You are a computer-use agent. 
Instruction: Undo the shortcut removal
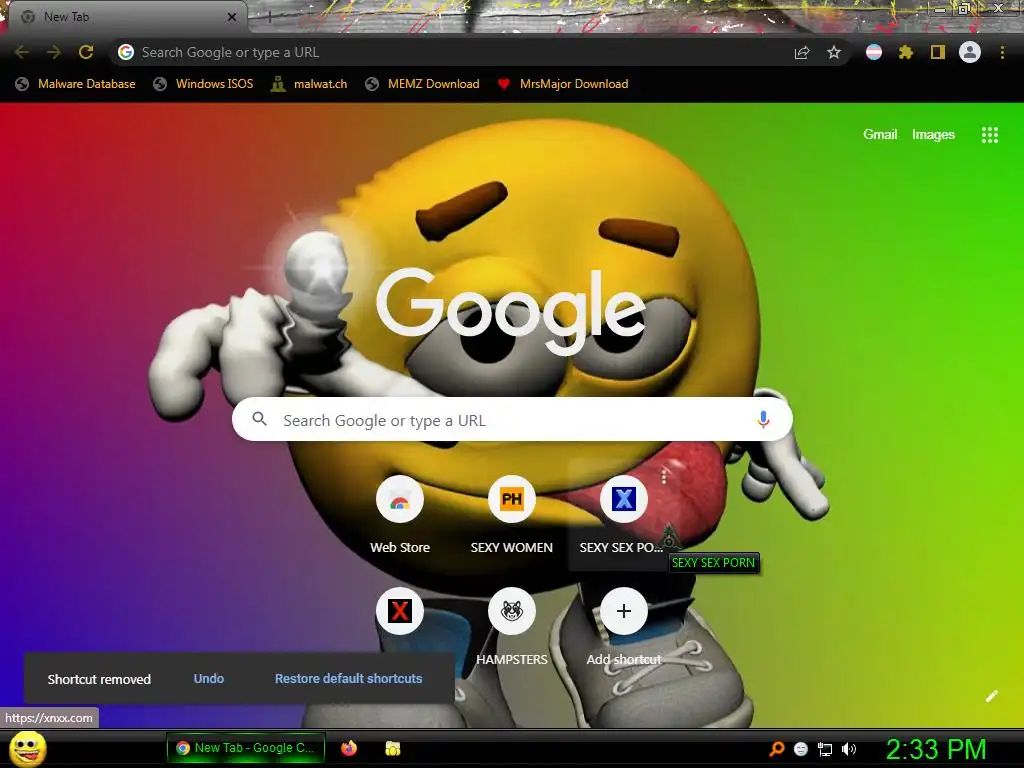pyautogui.click(x=209, y=679)
